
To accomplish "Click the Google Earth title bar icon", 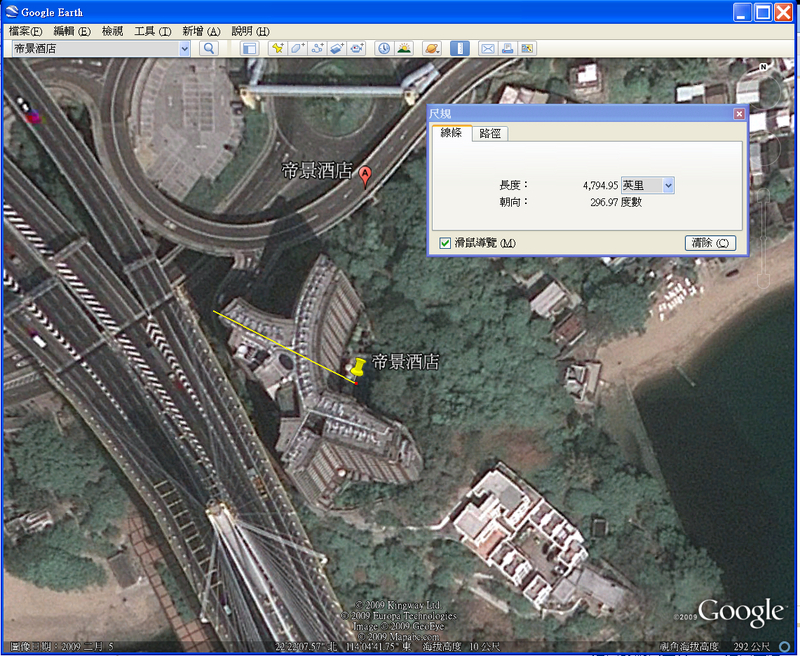I will click(11, 12).
